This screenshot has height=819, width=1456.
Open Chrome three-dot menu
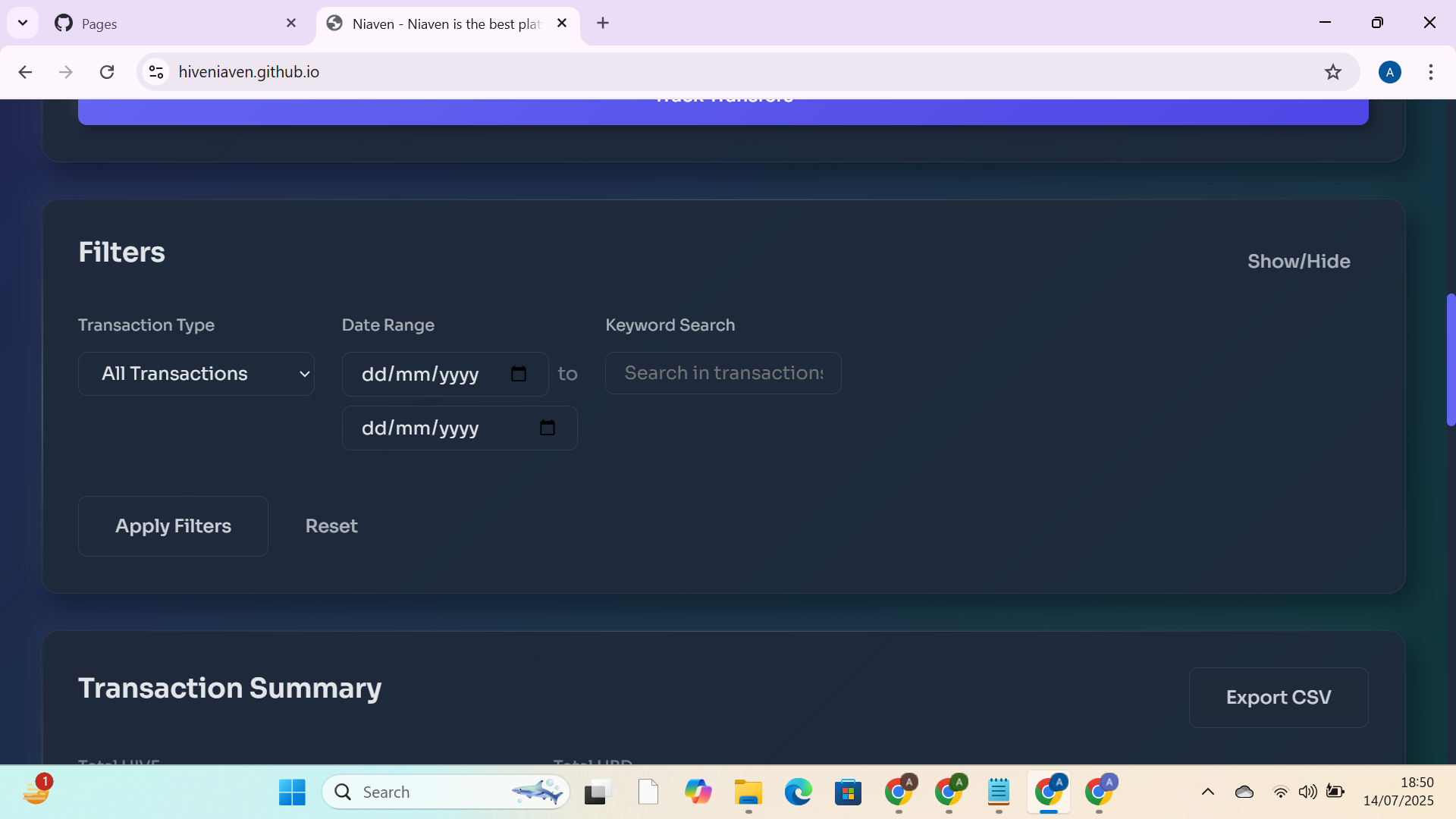(x=1430, y=72)
